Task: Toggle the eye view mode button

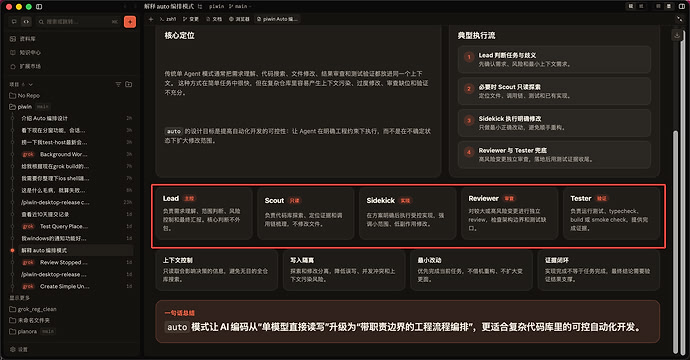Action: (x=26, y=22)
